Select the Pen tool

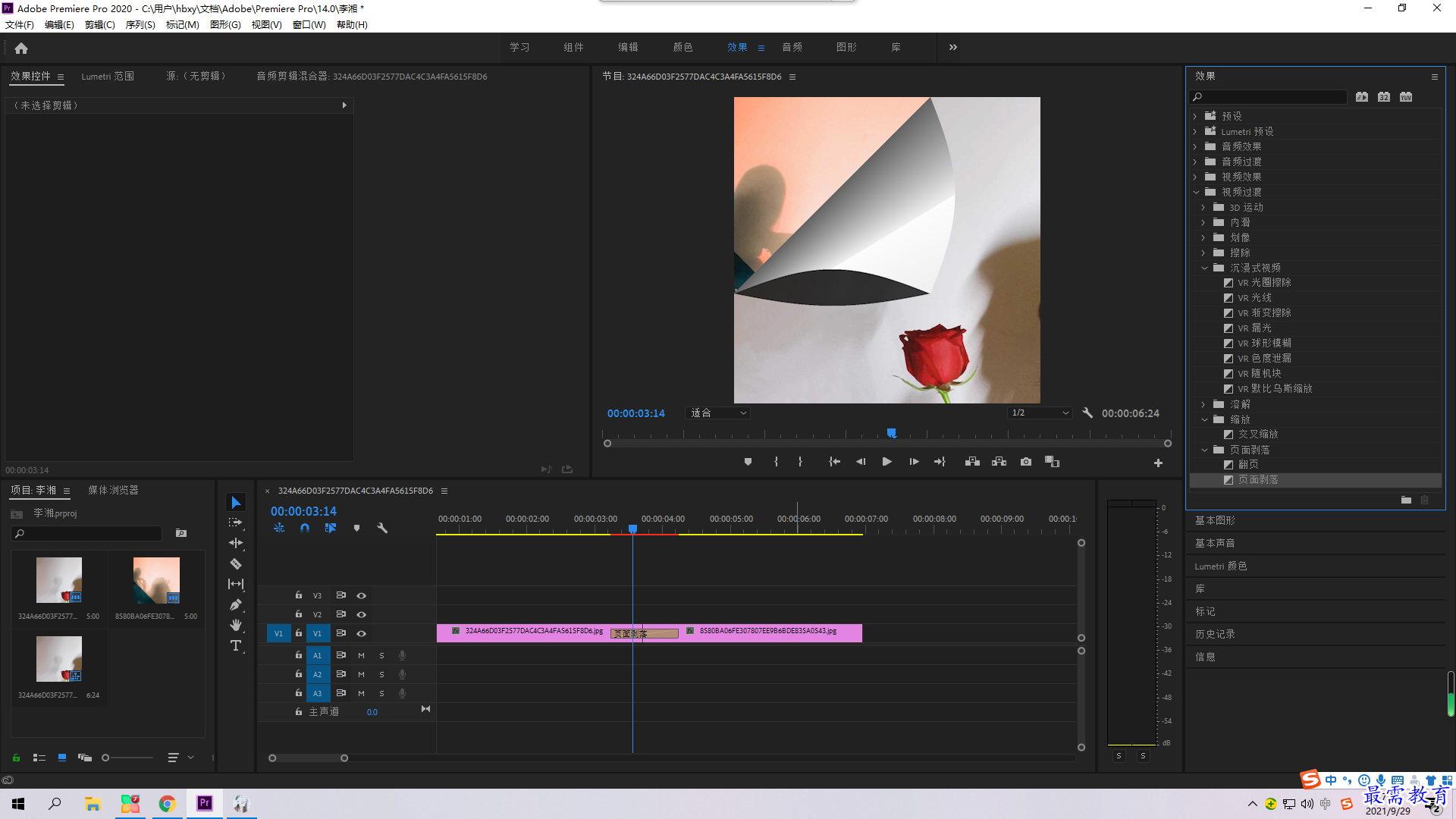tap(236, 604)
